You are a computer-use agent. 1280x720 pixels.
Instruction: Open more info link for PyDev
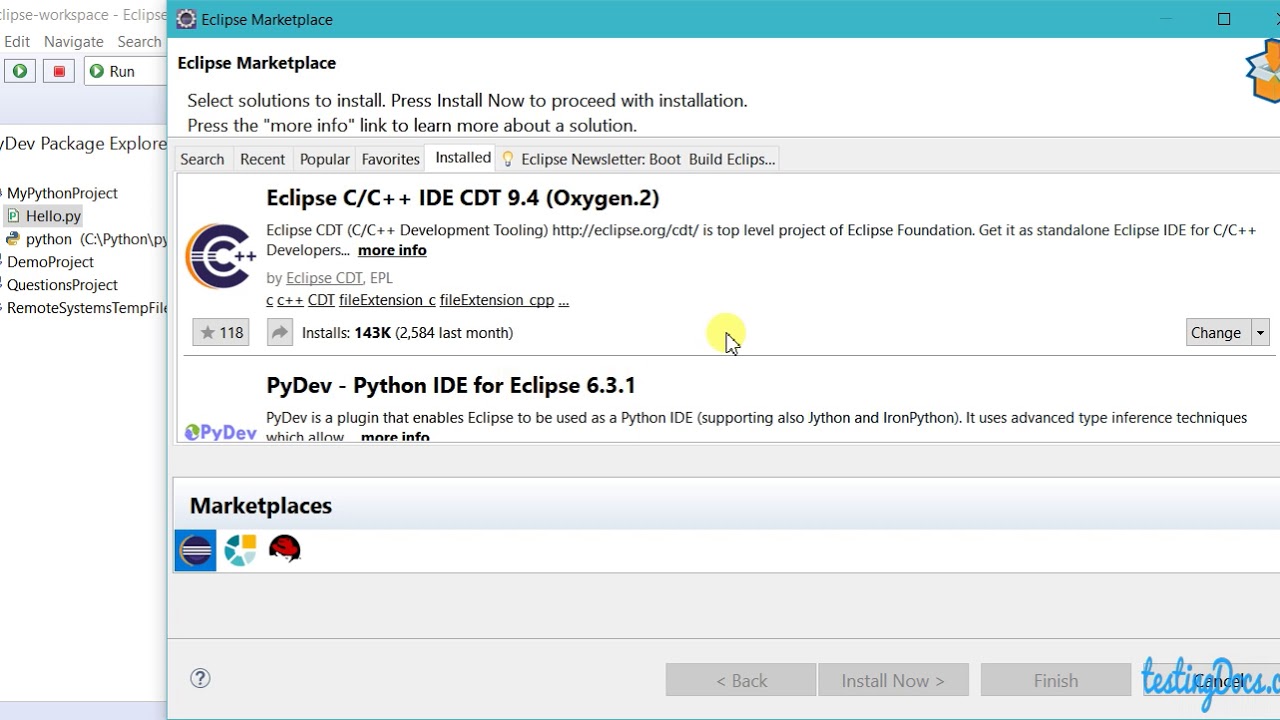click(x=395, y=437)
